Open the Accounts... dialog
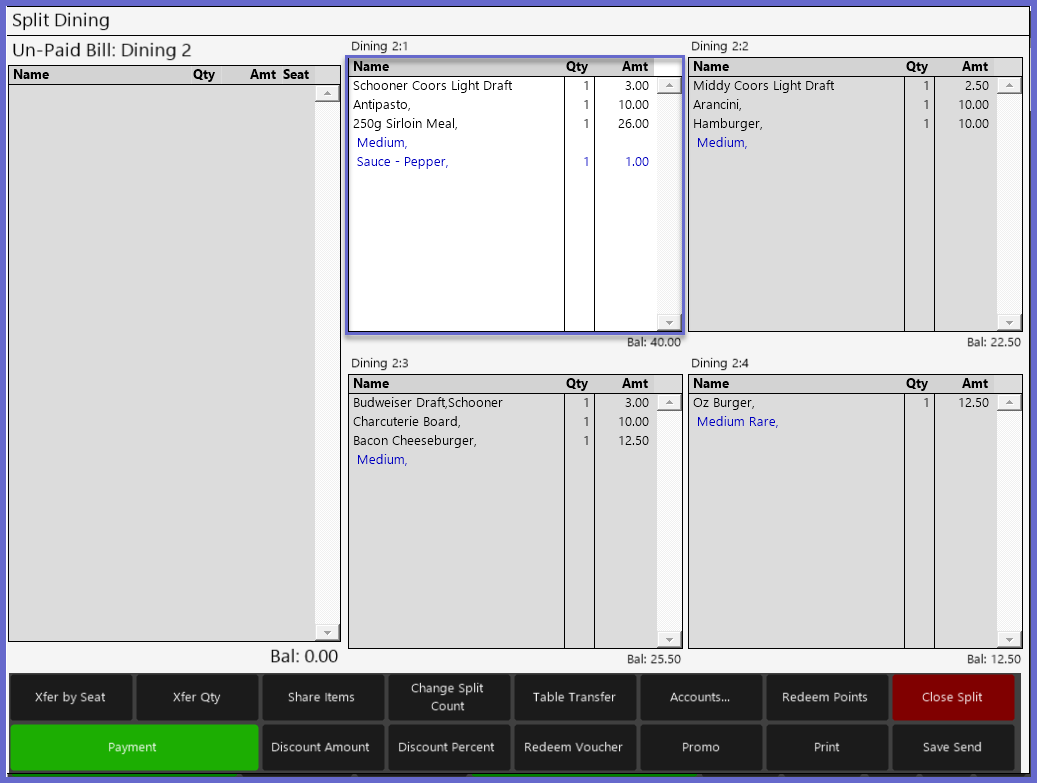1037x783 pixels. [700, 697]
